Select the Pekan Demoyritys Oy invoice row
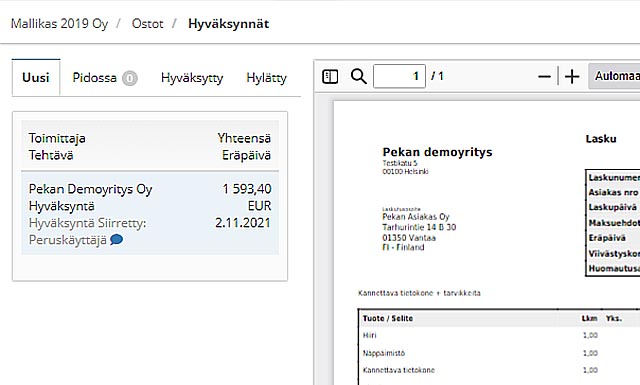Viewport: 640px width, 385px height. click(x=150, y=213)
